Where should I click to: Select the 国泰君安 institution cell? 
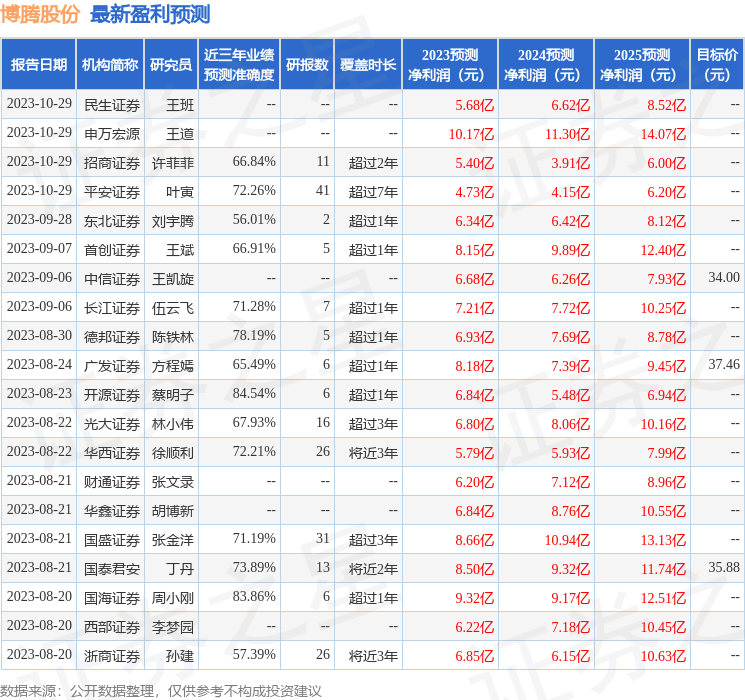click(x=112, y=569)
